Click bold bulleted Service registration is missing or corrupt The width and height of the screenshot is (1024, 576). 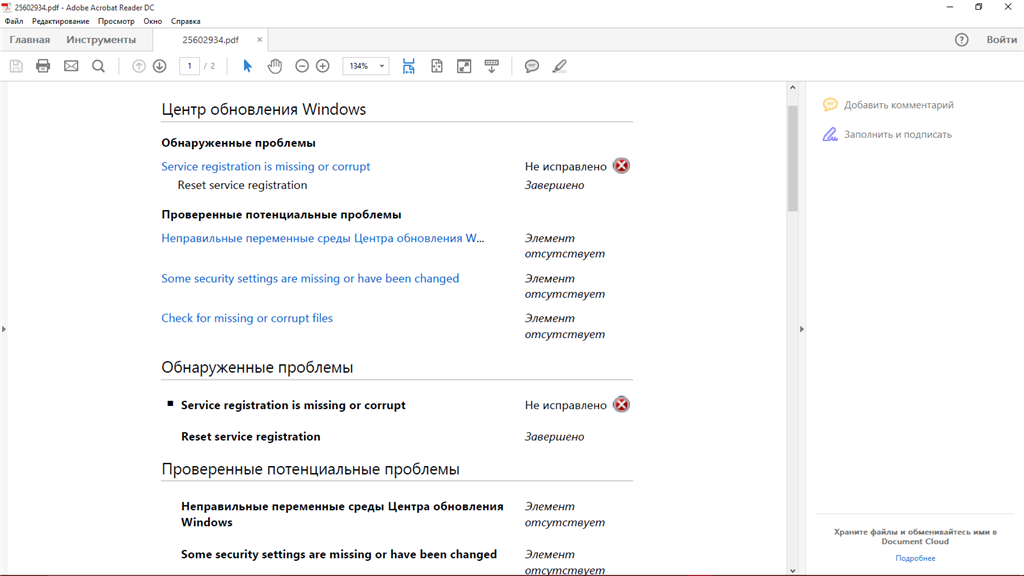point(293,405)
